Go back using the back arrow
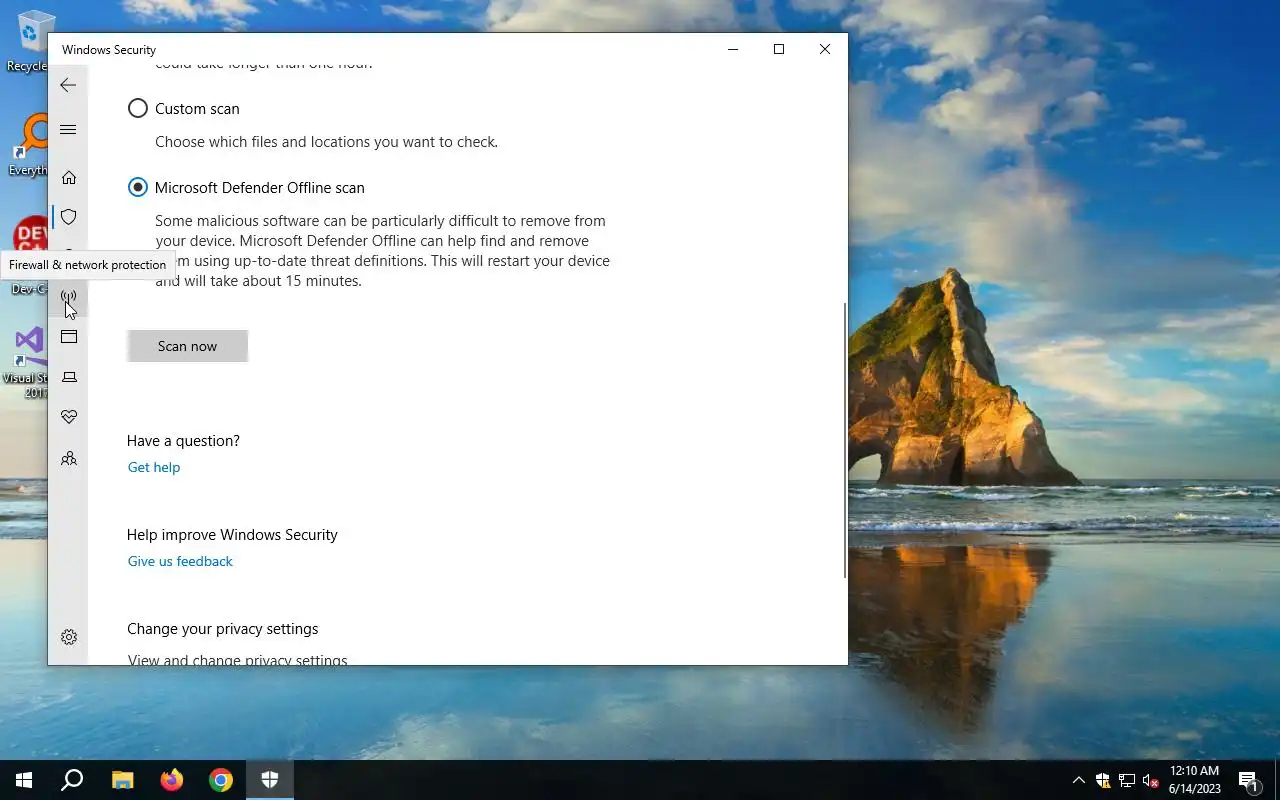This screenshot has height=800, width=1280. click(68, 85)
